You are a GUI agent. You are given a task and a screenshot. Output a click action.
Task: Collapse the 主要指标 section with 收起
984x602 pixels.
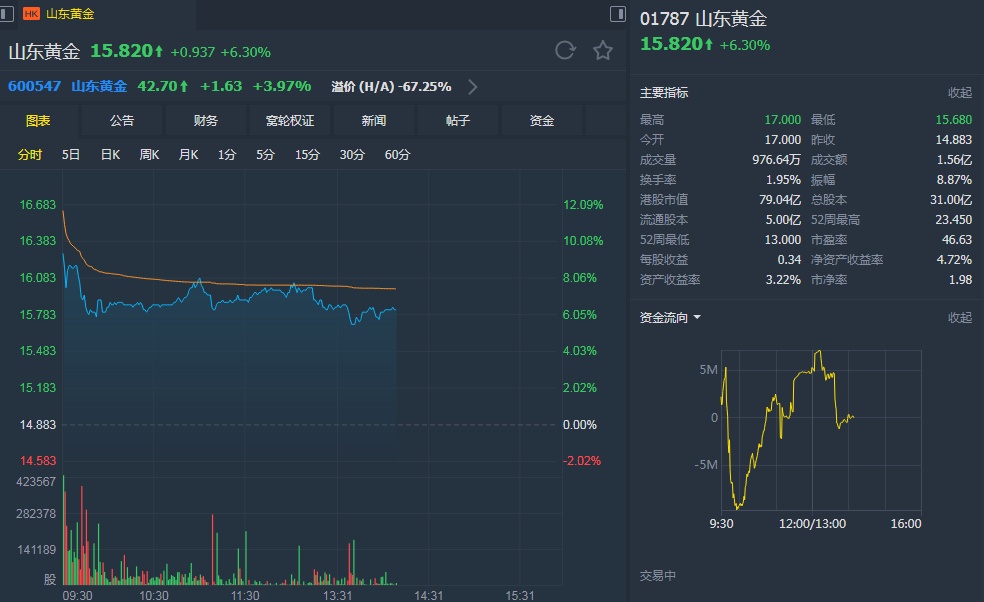[960, 93]
